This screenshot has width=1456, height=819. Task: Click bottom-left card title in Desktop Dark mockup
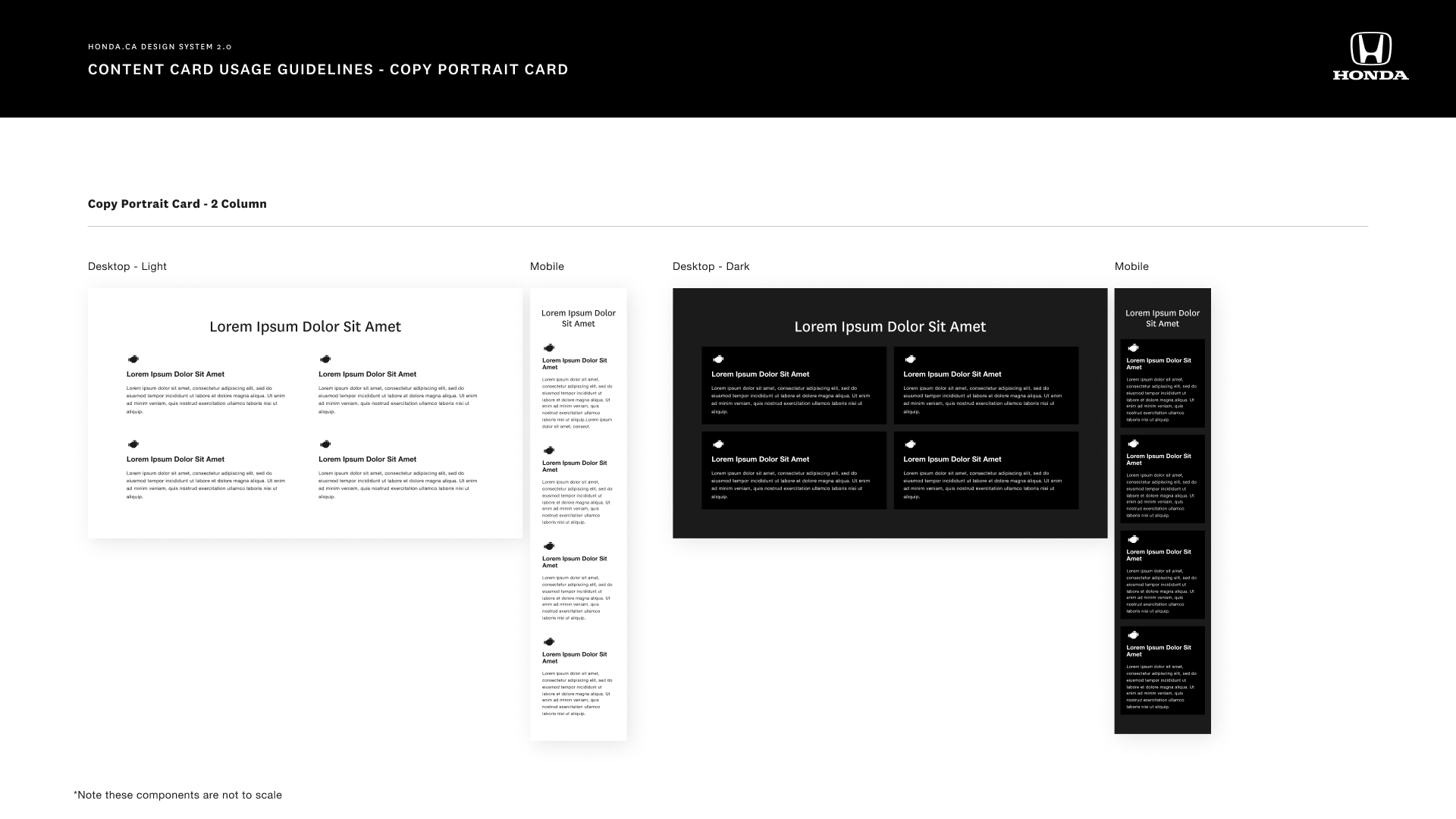tap(760, 459)
